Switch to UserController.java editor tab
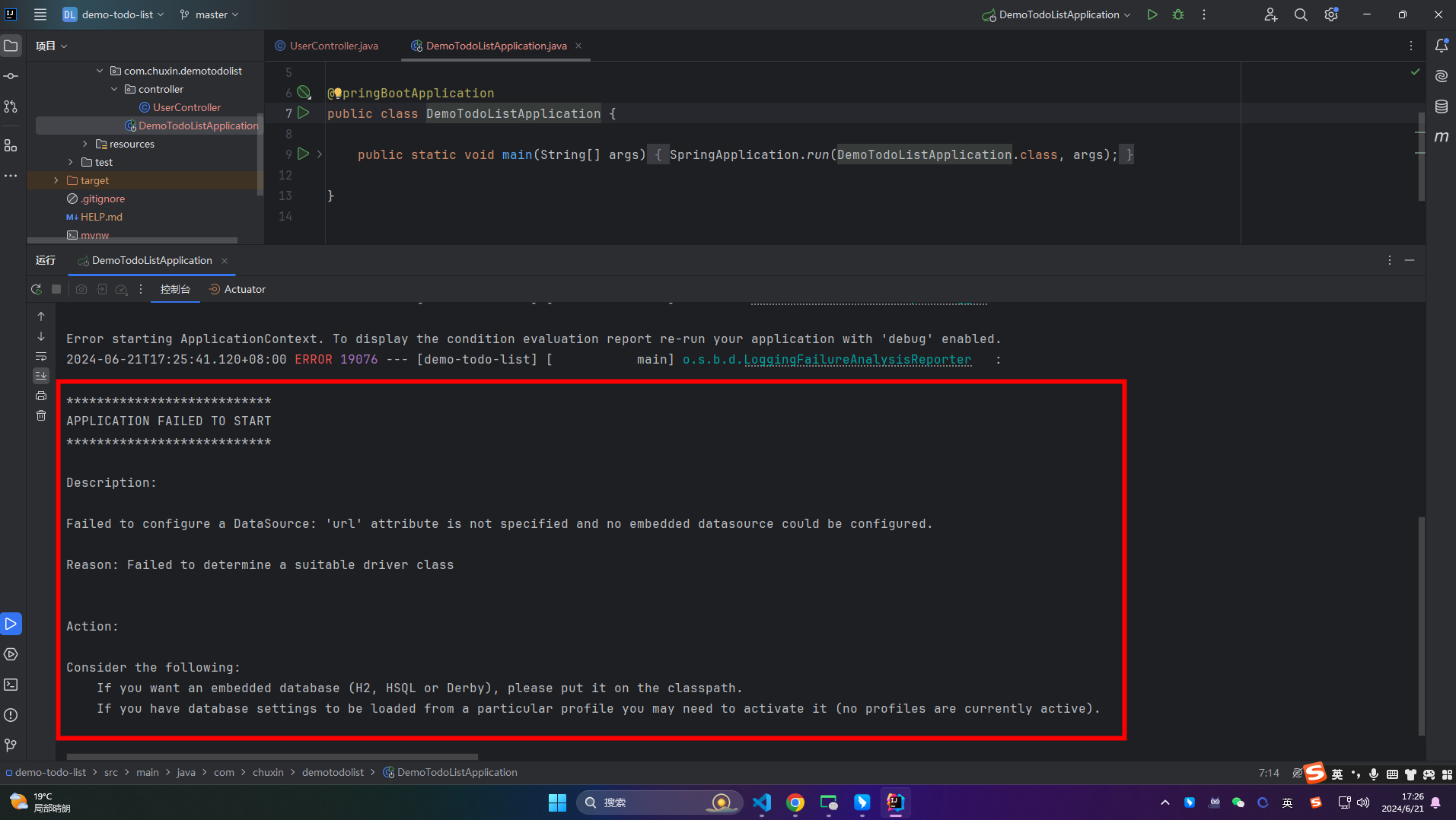1456x820 pixels. click(327, 46)
